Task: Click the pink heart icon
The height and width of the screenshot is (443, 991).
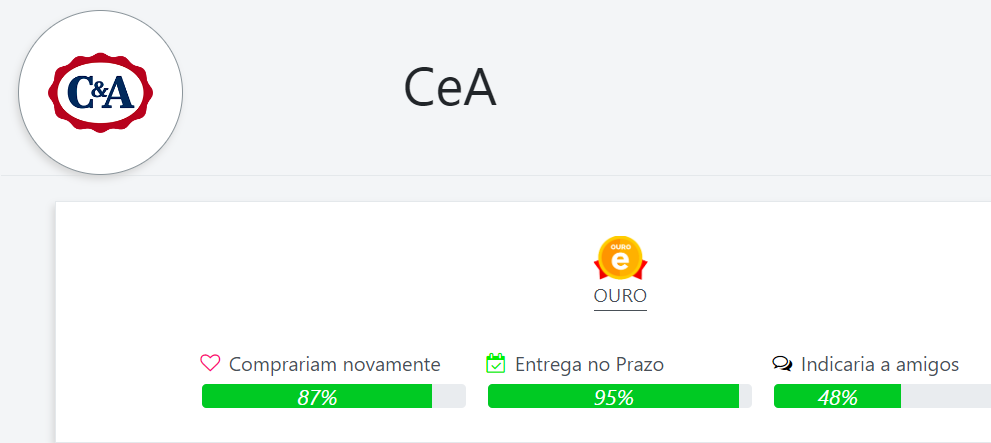Action: pyautogui.click(x=210, y=363)
